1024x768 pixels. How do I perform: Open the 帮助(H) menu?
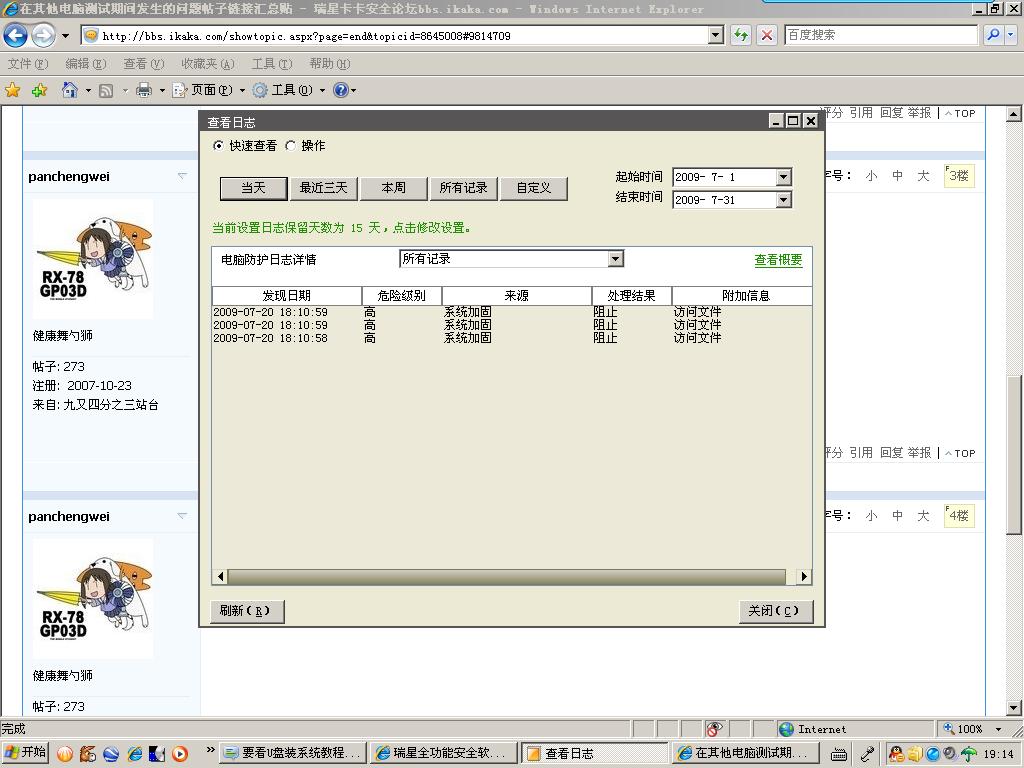[330, 64]
